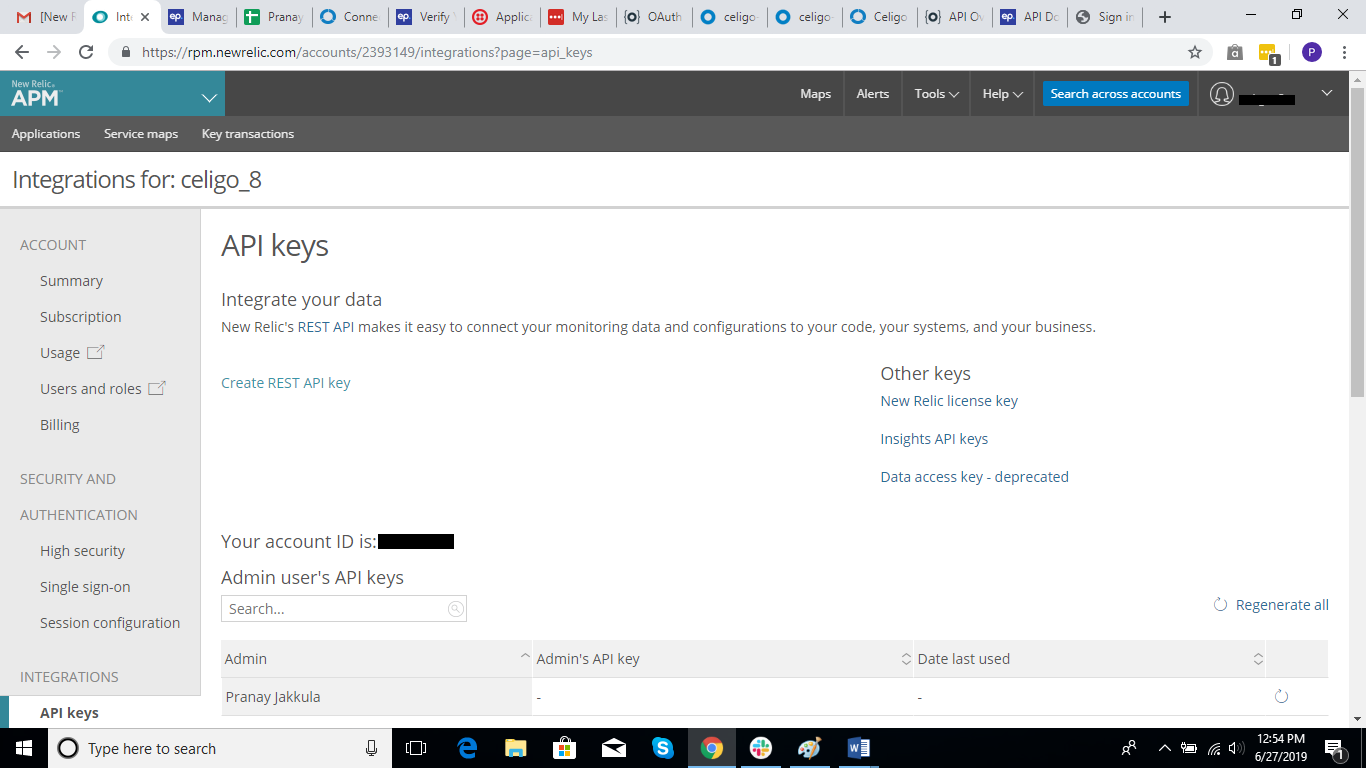Viewport: 1366px width, 768px height.
Task: Regenerate Pranay Jakkula's API key icon
Action: pos(1281,696)
